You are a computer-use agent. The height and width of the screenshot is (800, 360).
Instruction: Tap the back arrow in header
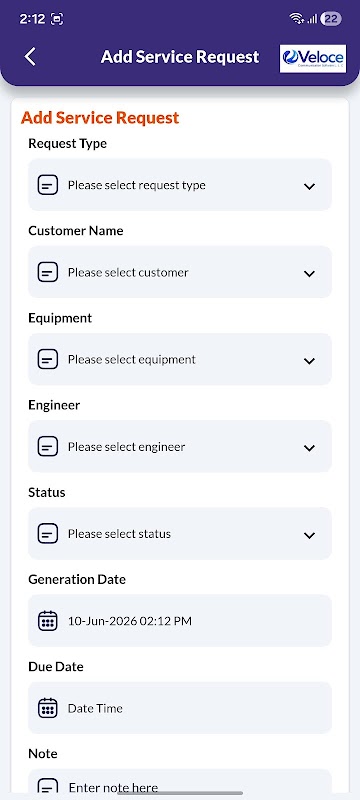click(x=30, y=57)
